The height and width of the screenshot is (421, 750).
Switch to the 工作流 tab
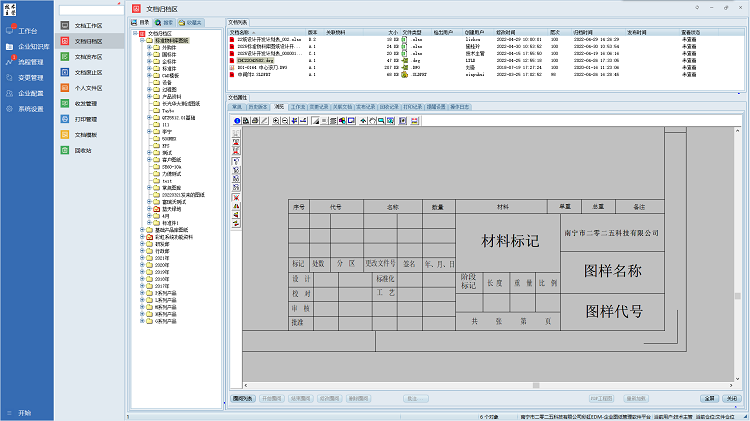(x=298, y=107)
